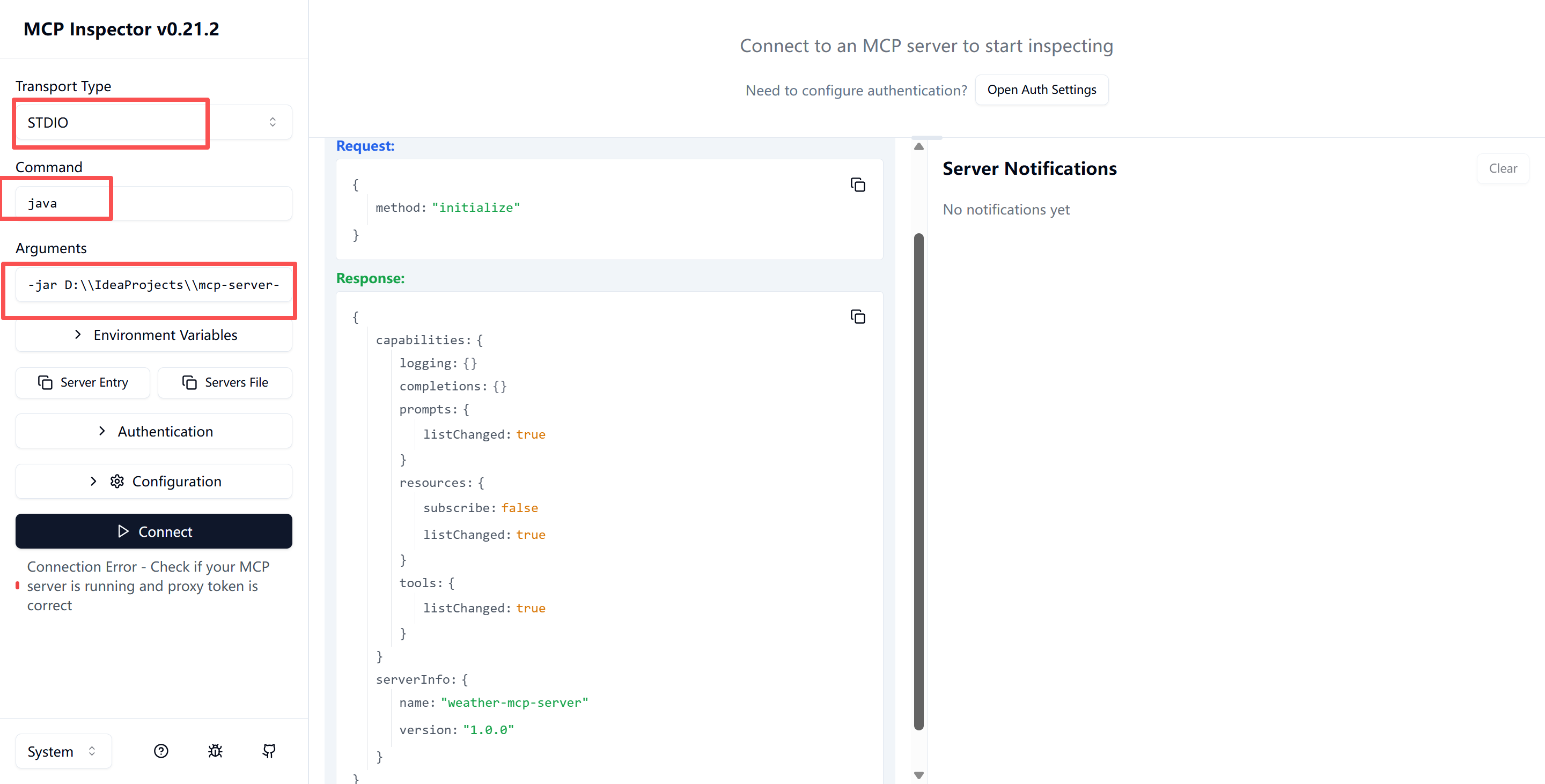This screenshot has height=784, width=1545.
Task: Clear the server notifications
Action: click(1503, 168)
